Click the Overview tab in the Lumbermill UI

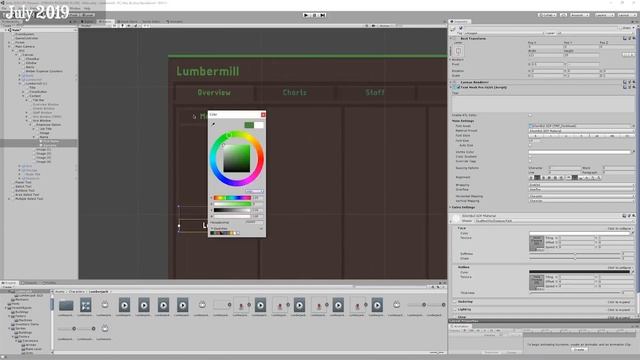point(214,93)
